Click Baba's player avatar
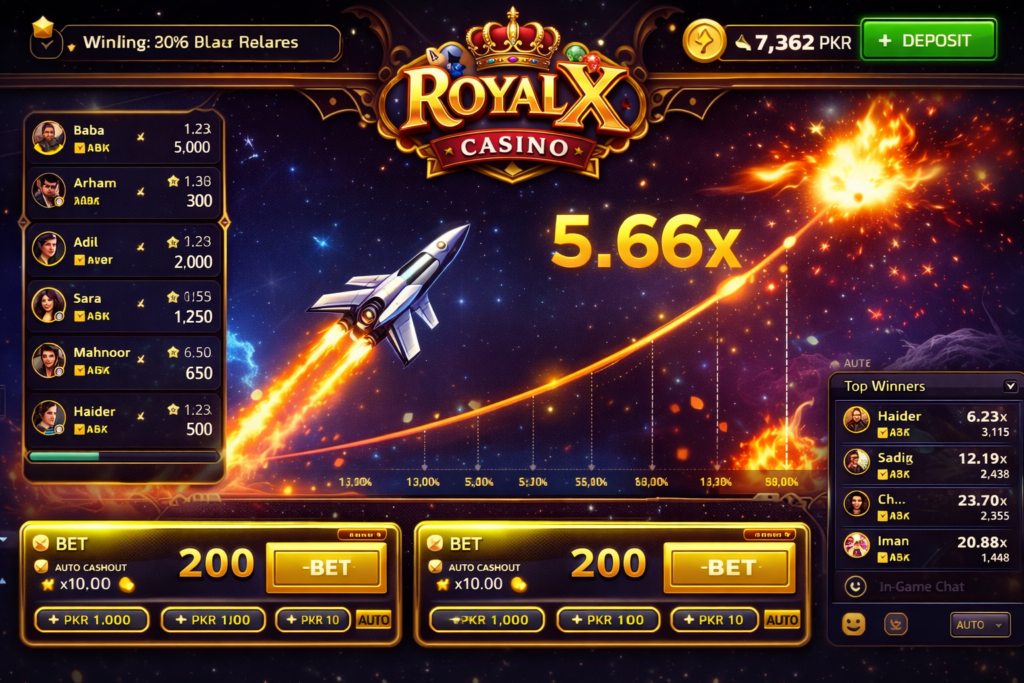Image resolution: width=1024 pixels, height=683 pixels. pyautogui.click(x=49, y=138)
